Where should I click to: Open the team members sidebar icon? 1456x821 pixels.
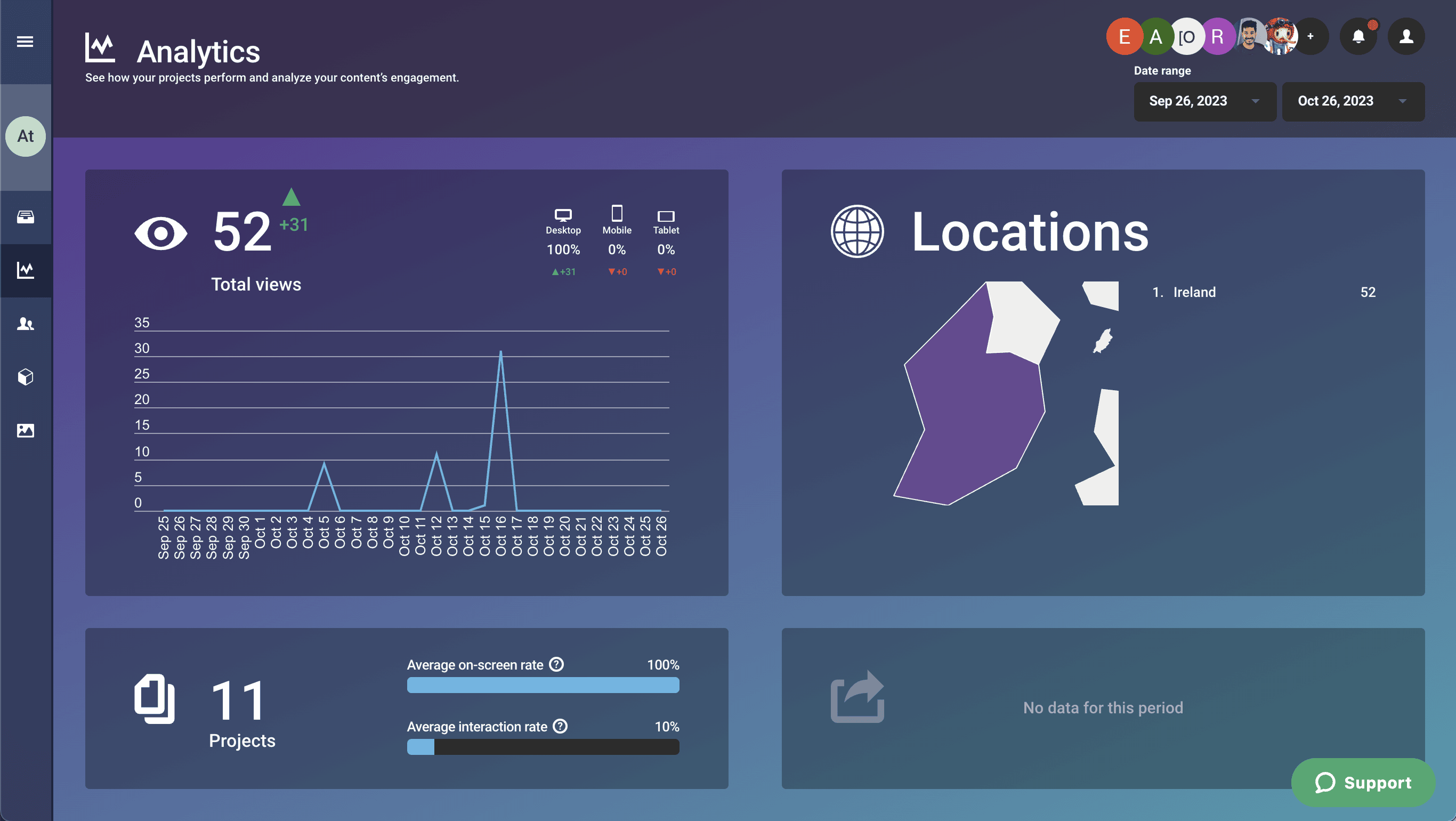[26, 324]
